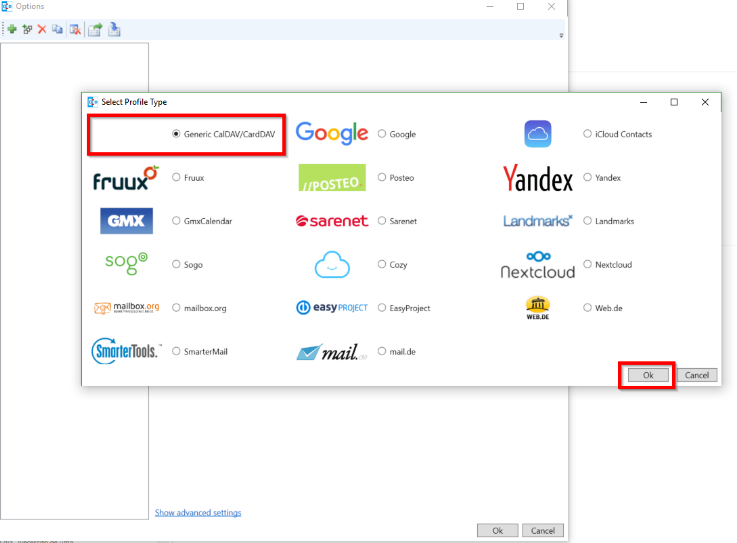Select the Google profile type radio button

382,134
